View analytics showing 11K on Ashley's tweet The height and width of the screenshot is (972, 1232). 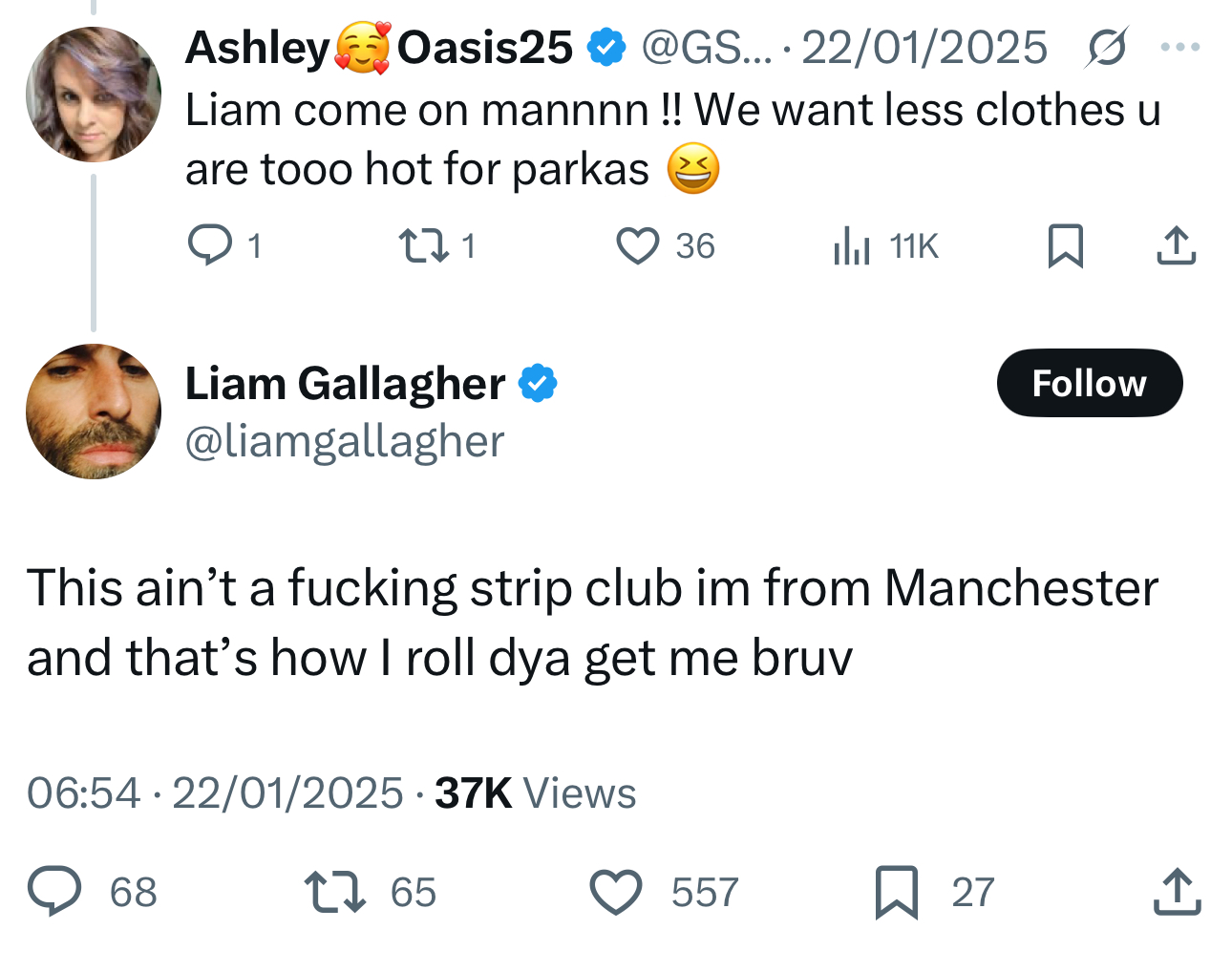pos(885,245)
